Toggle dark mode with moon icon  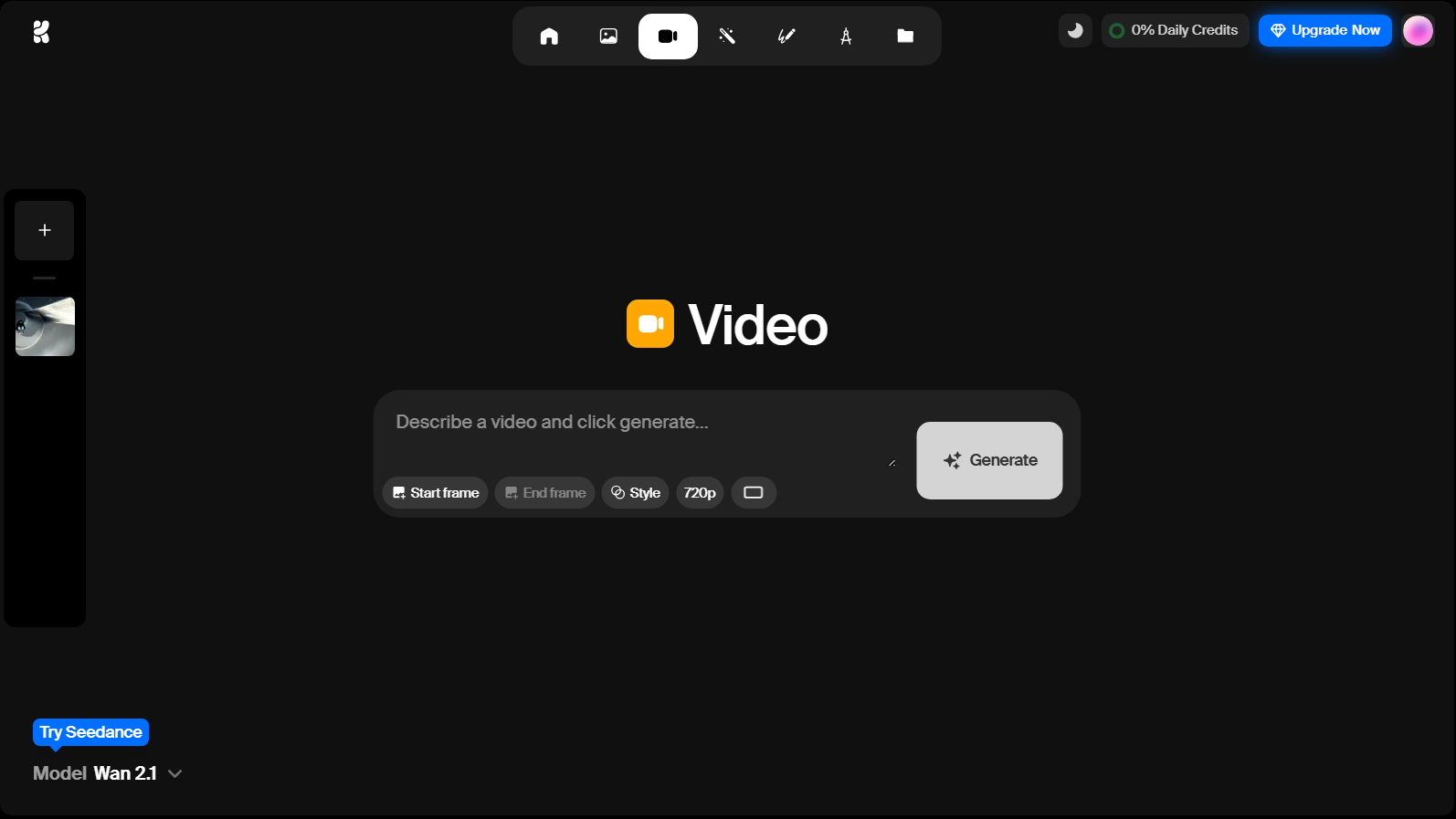(1075, 30)
